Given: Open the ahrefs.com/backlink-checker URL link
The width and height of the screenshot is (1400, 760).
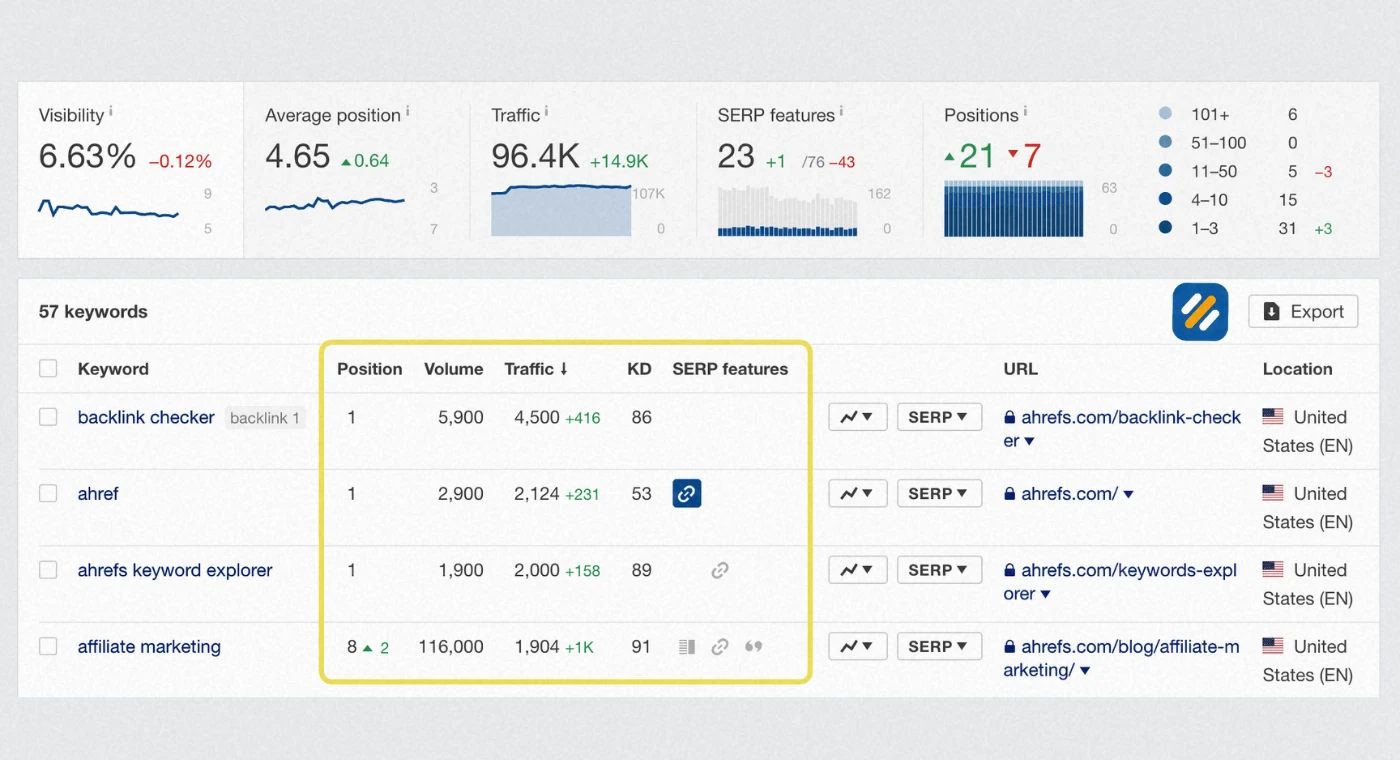Looking at the screenshot, I should 1122,429.
